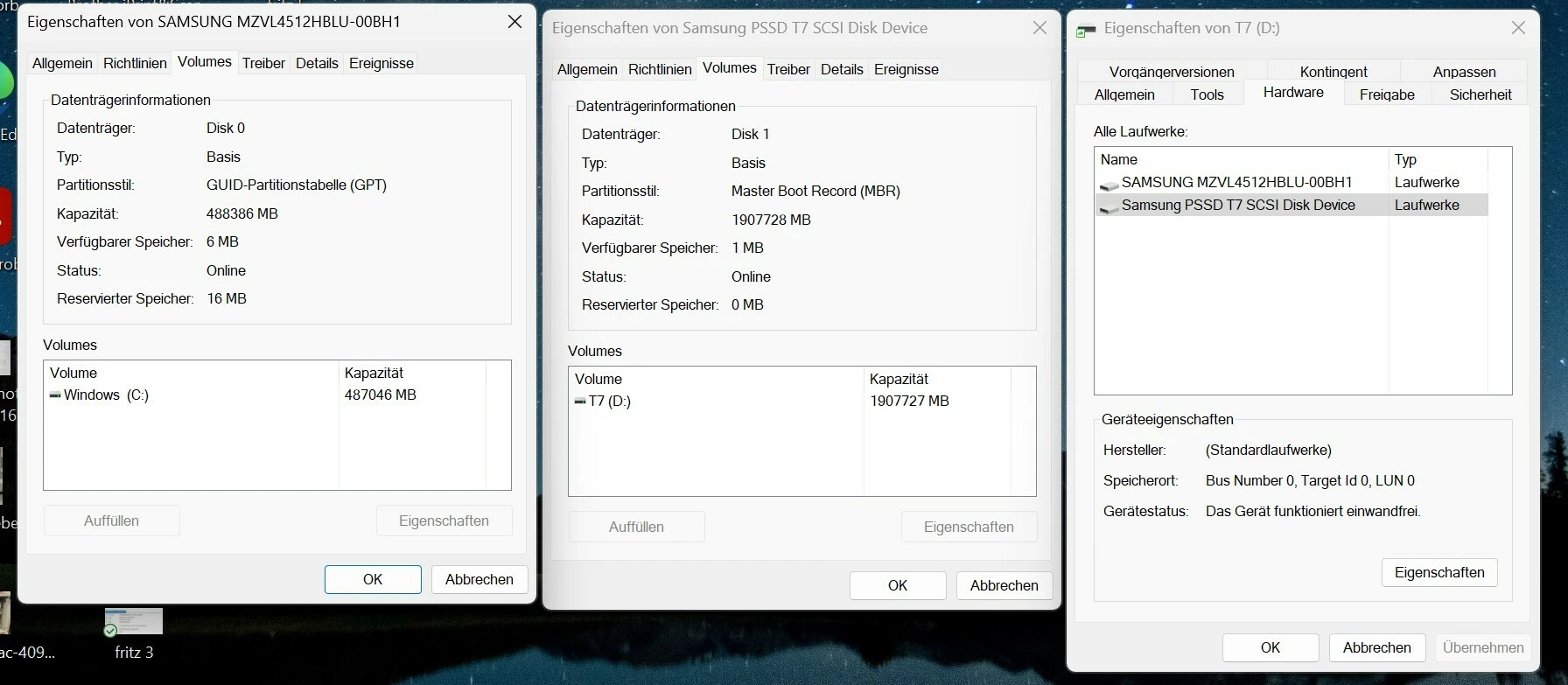Viewport: 1568px width, 685px height.
Task: Cancel with Abbrechen in PSSD T7 window
Action: (1004, 585)
